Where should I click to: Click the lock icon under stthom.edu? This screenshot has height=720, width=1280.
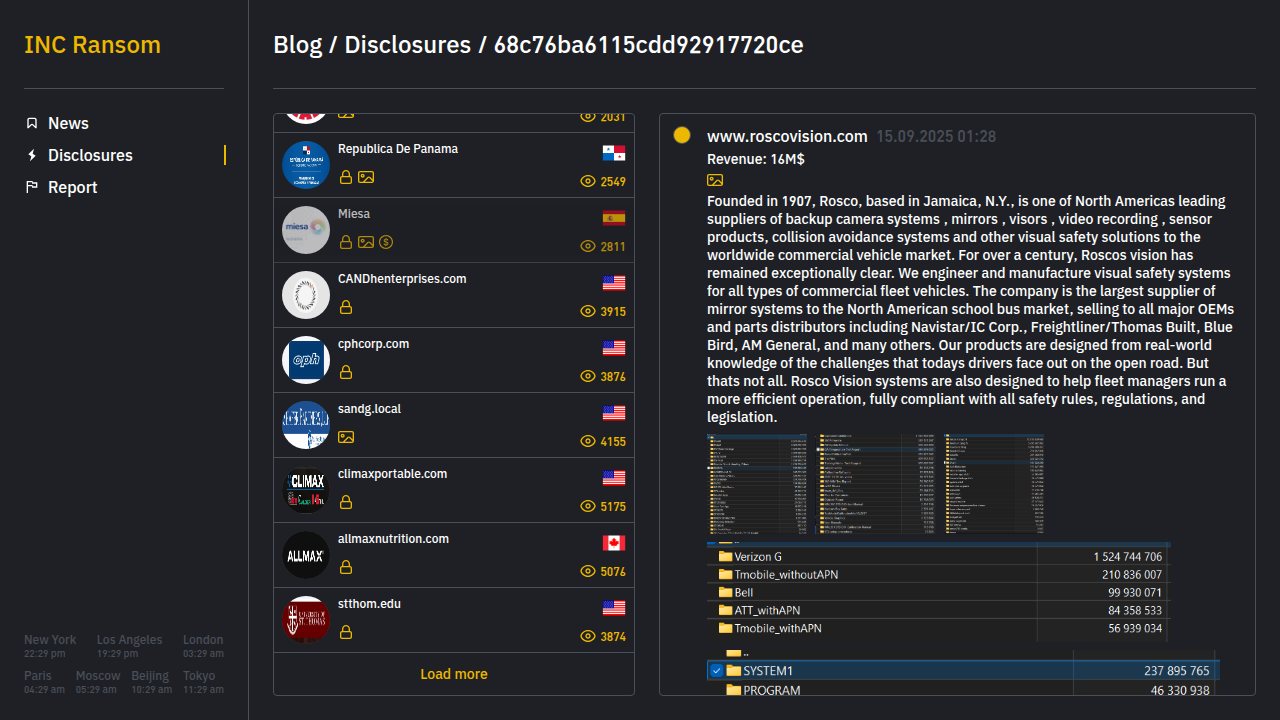tap(346, 632)
